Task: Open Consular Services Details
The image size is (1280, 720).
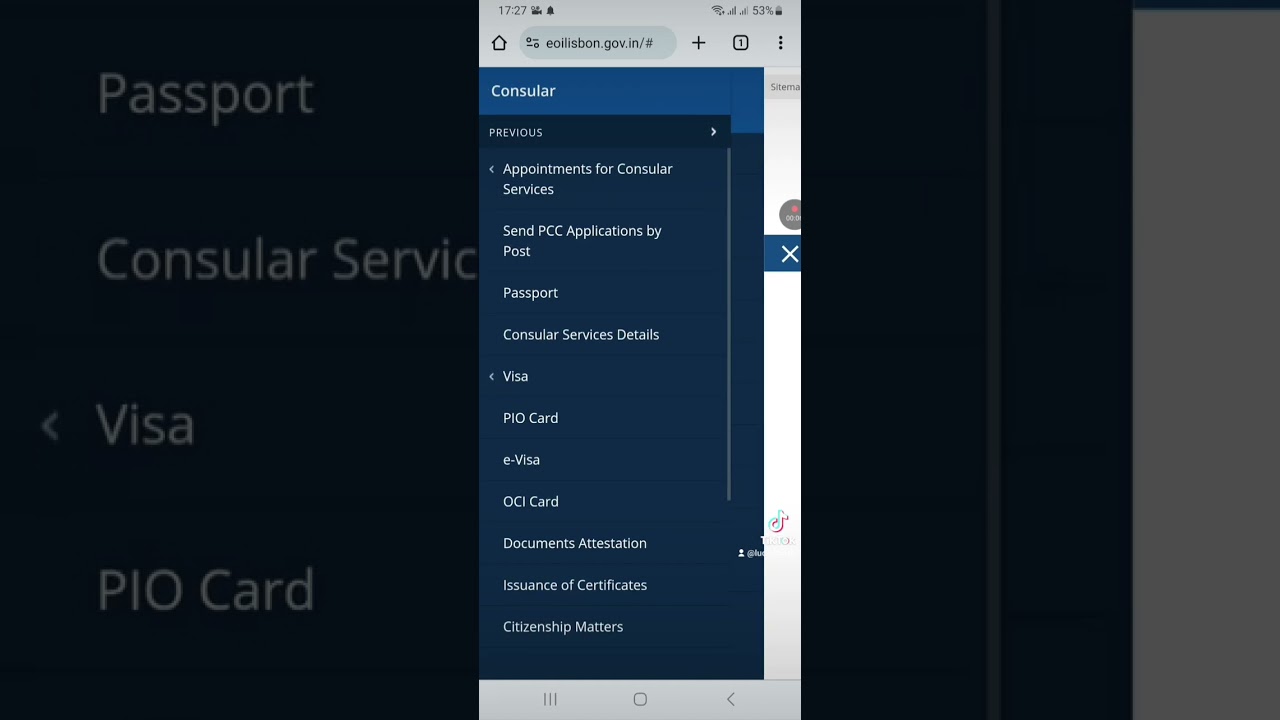Action: pos(581,335)
